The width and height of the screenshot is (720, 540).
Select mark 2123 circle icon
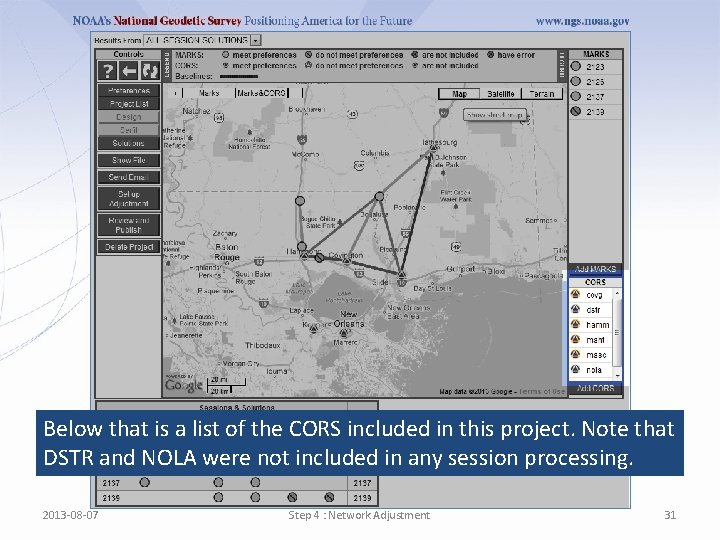coord(575,66)
